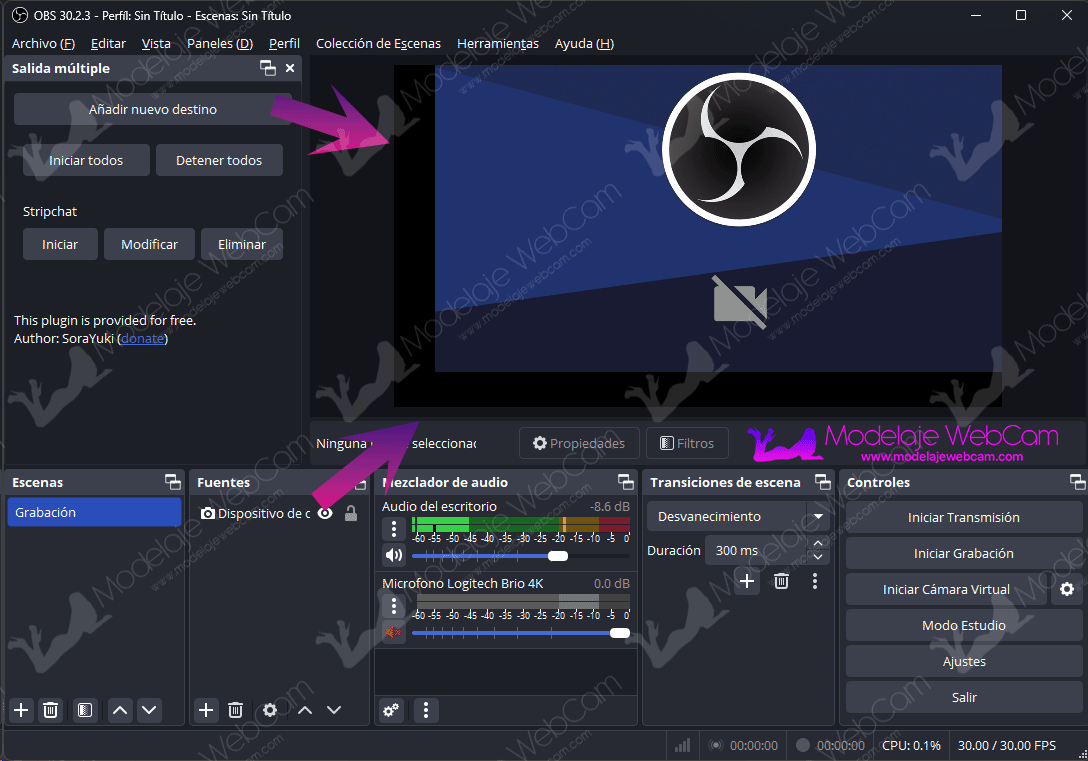
Task: Open the Archivo menu
Action: (x=43, y=44)
